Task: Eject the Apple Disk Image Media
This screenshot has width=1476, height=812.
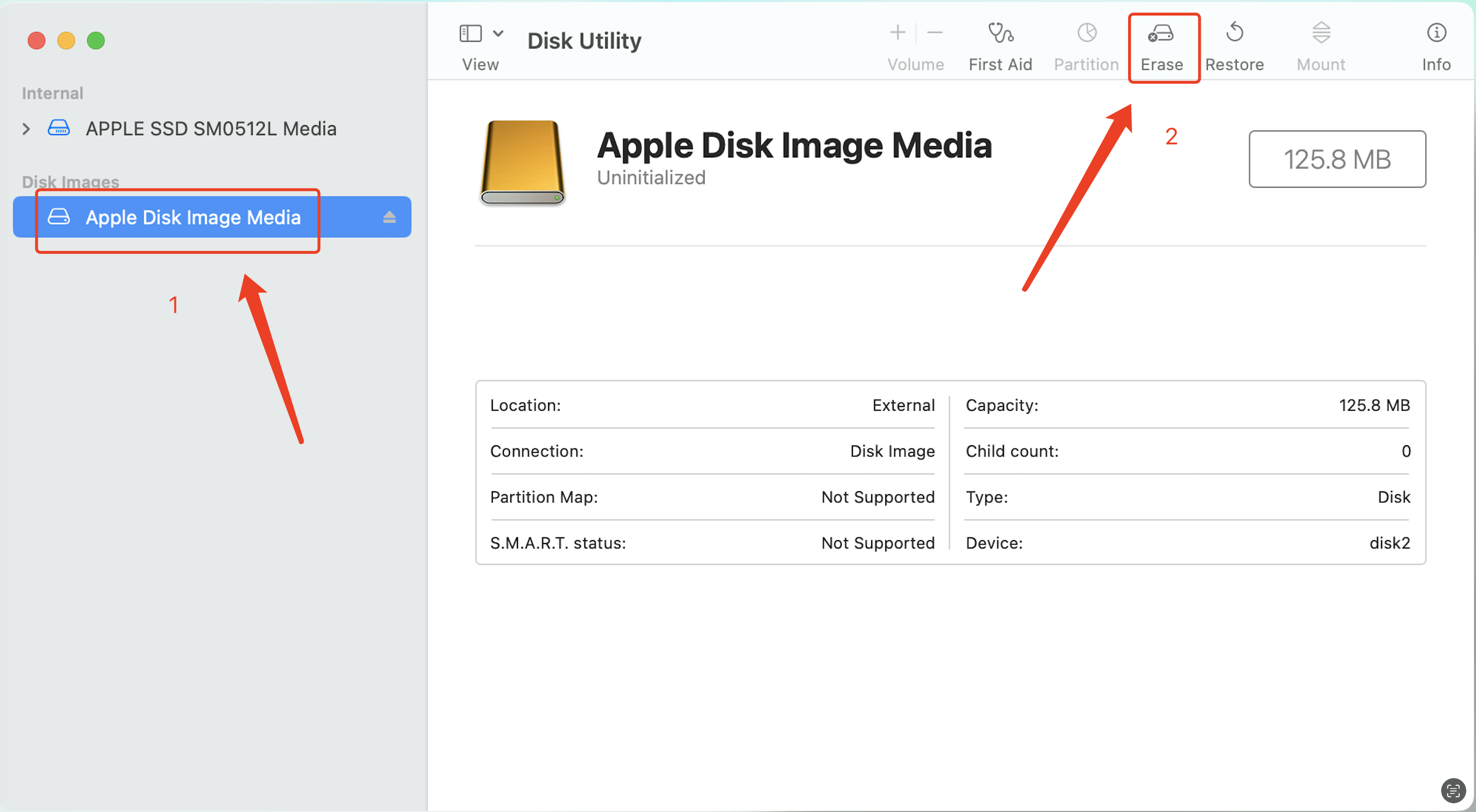Action: pyautogui.click(x=389, y=217)
